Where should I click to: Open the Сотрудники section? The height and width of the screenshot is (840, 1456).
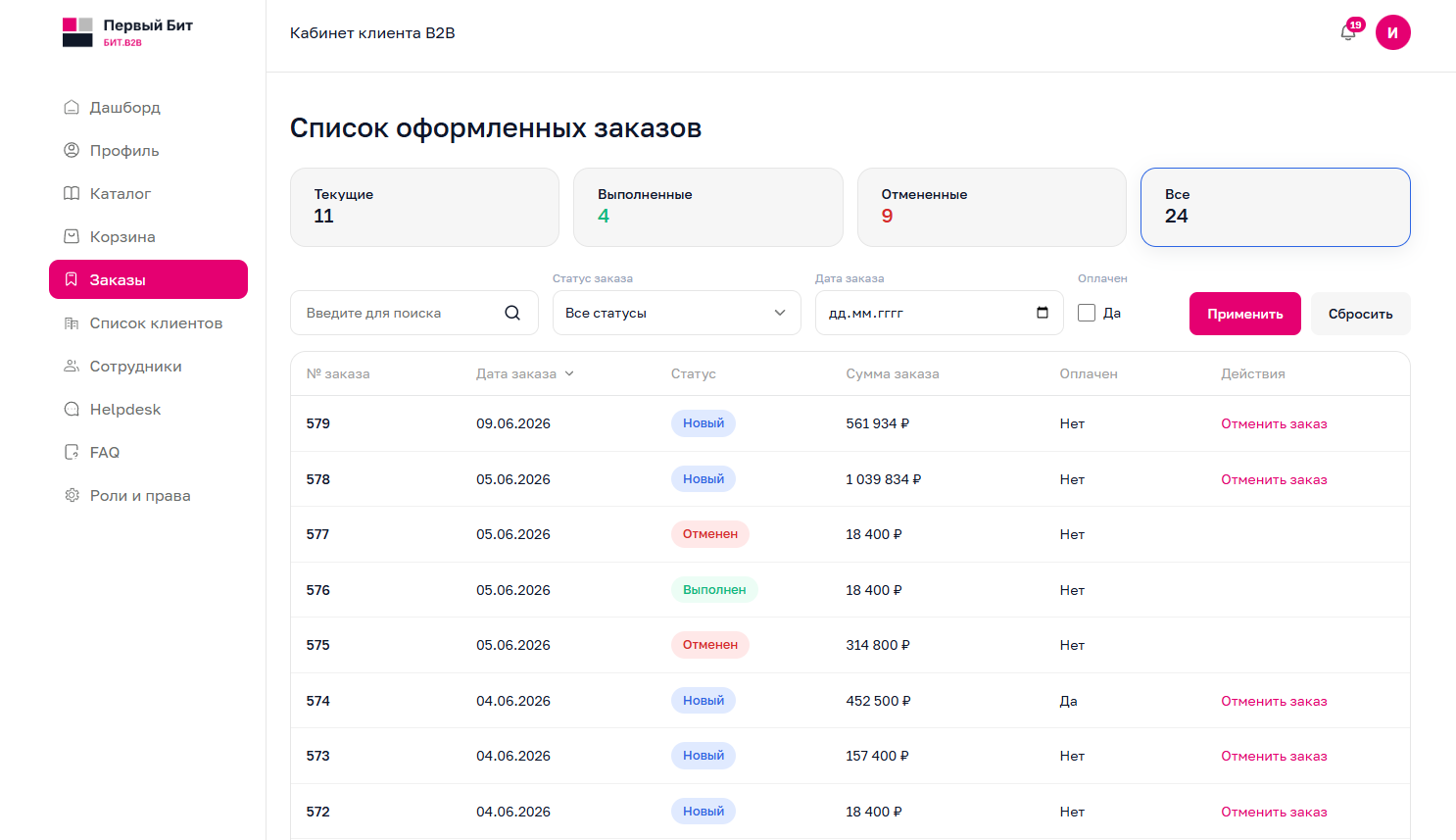pos(148,367)
